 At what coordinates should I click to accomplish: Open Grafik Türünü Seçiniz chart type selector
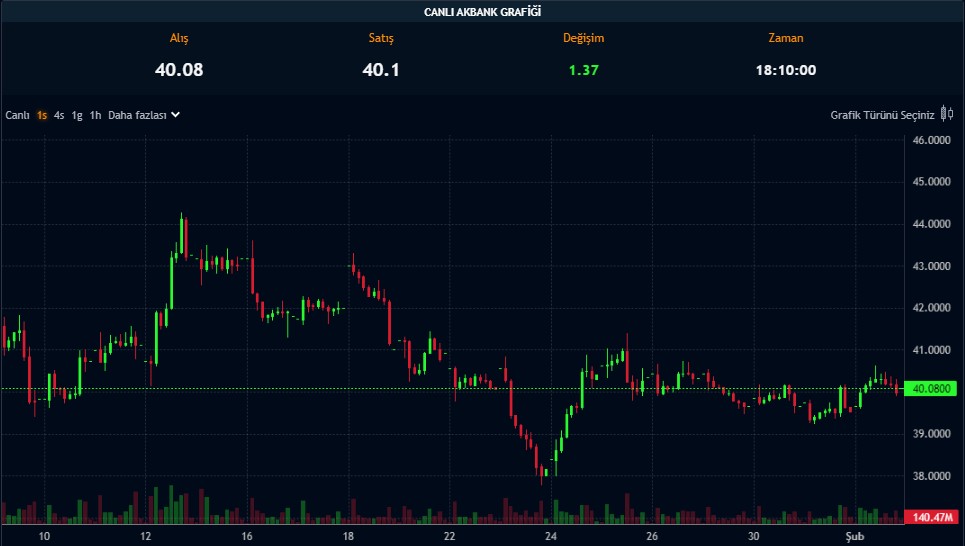[882, 115]
